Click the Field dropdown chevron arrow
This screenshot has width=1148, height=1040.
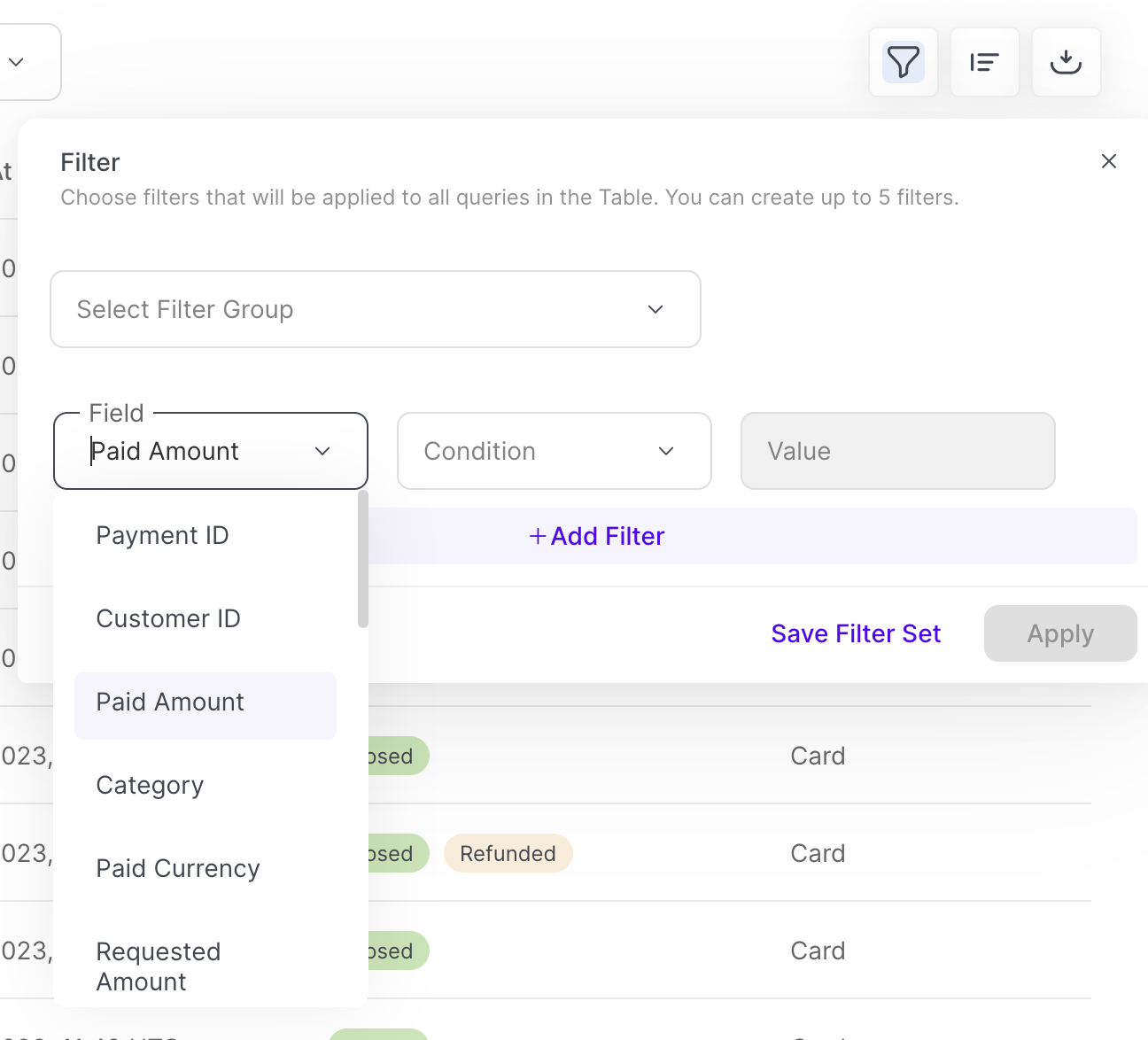pos(322,451)
